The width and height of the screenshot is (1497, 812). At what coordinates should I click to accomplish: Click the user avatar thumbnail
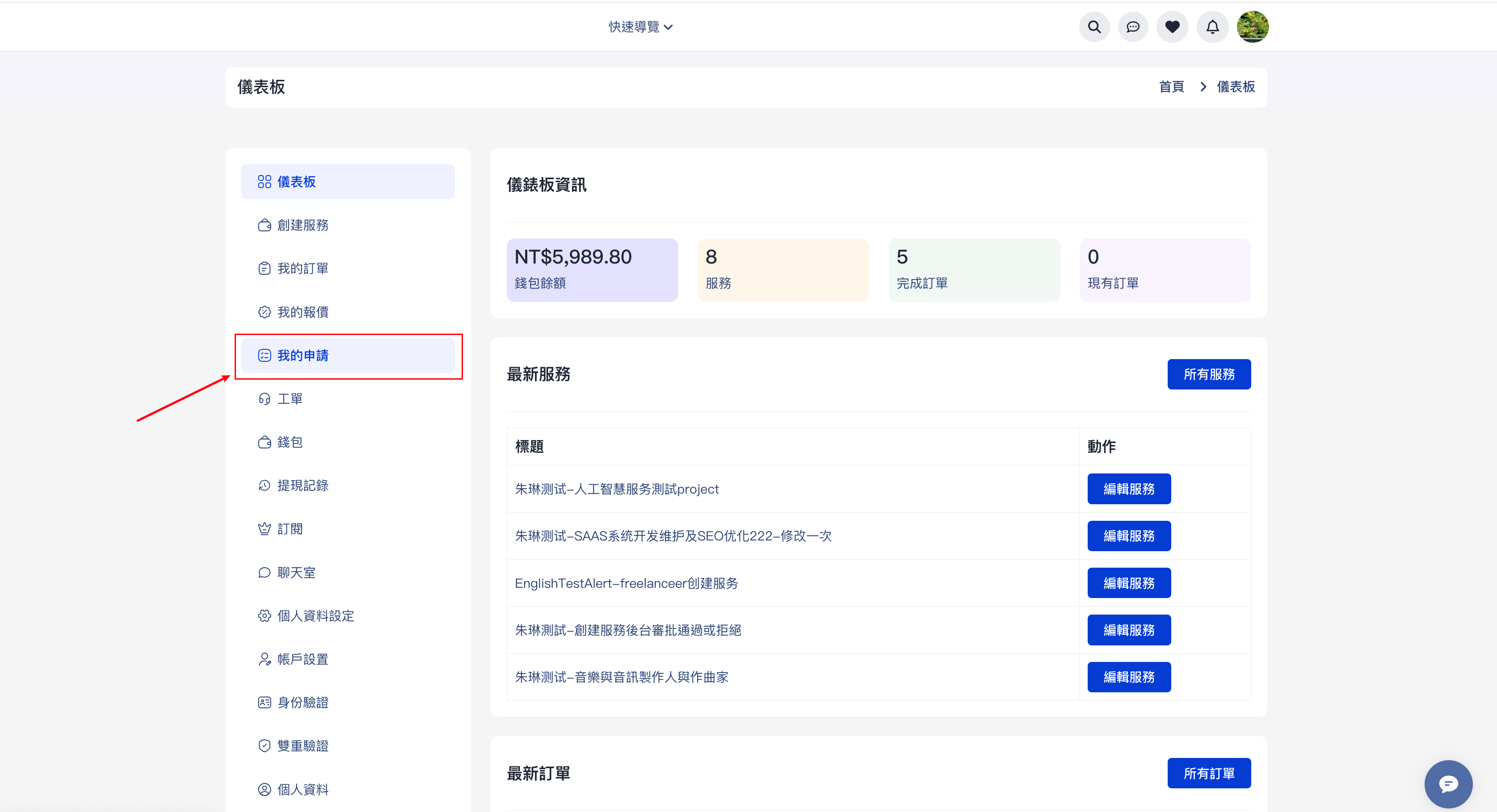1253,27
